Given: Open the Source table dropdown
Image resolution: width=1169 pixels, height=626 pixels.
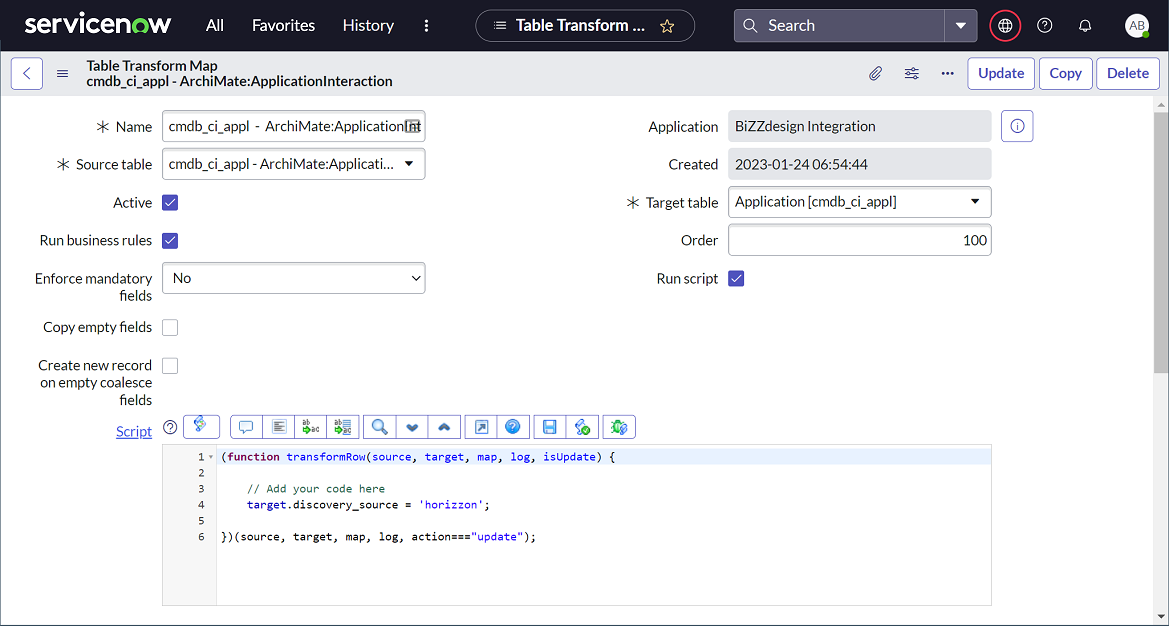Looking at the screenshot, I should (293, 164).
